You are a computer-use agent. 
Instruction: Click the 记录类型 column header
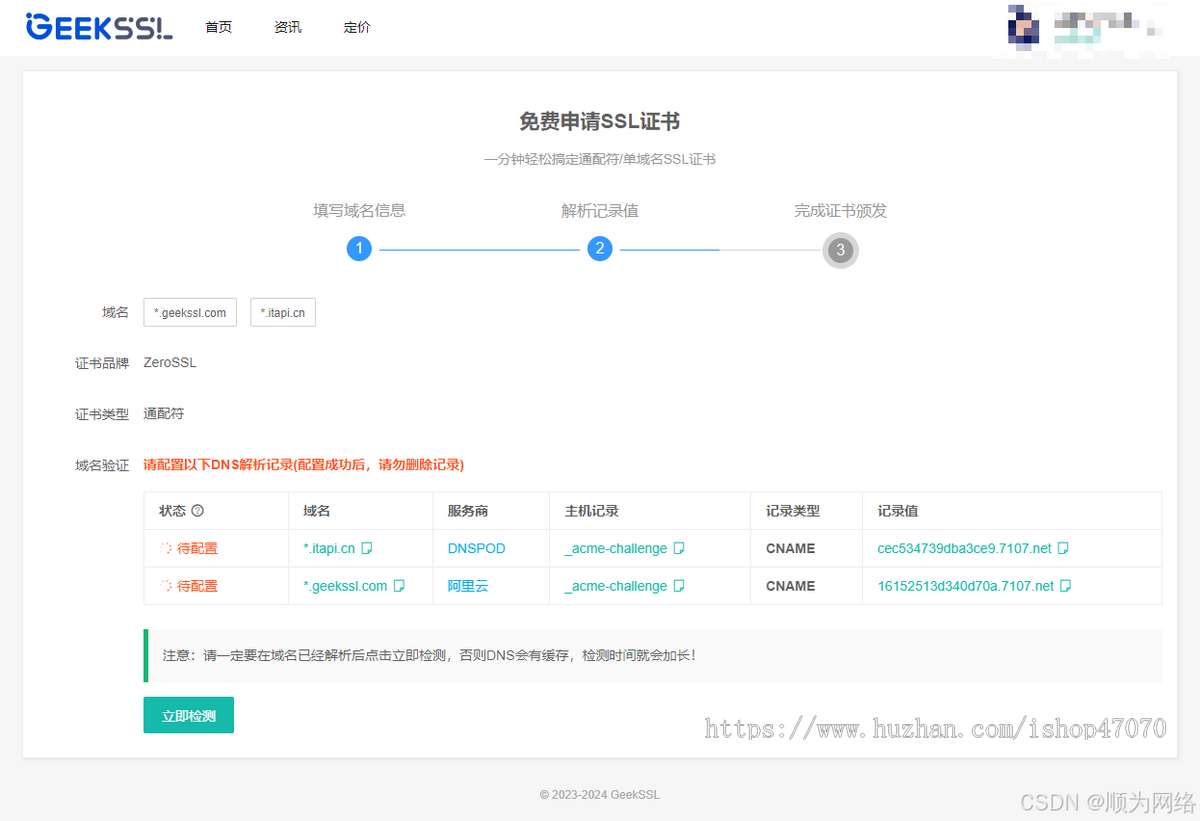pos(793,511)
